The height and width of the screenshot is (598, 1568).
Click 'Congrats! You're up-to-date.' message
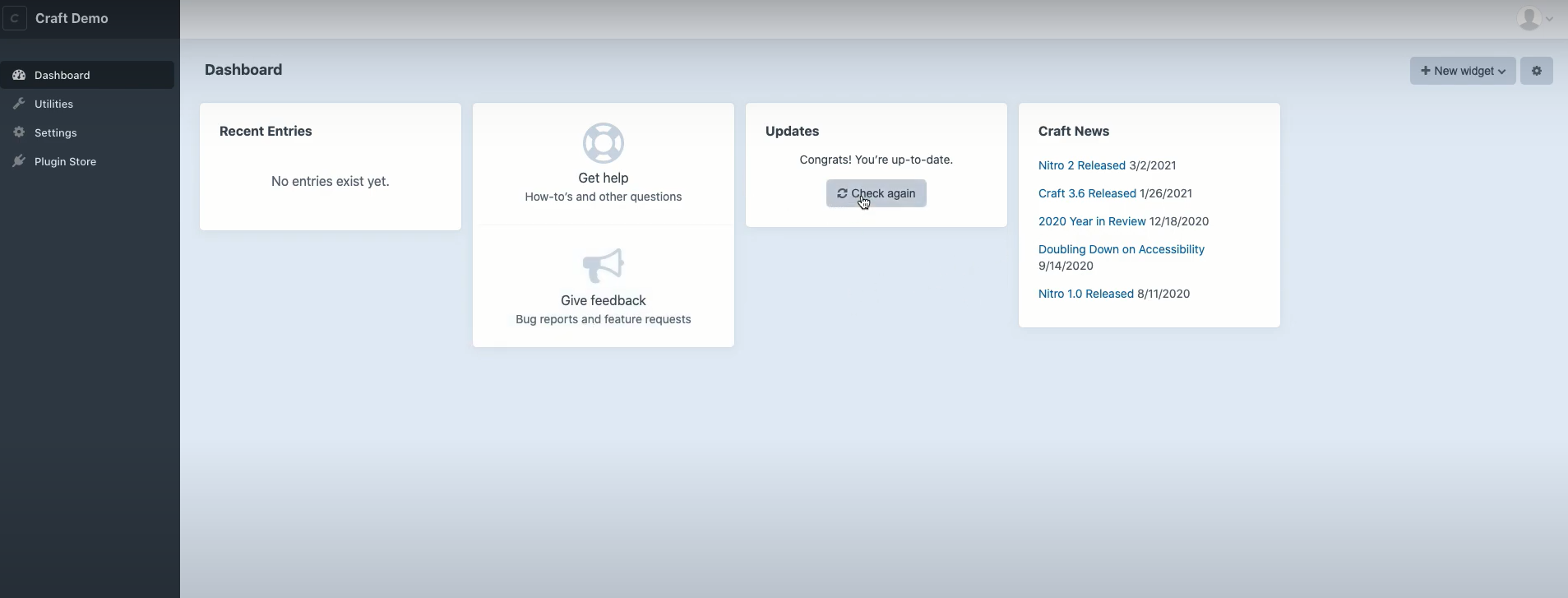click(x=877, y=160)
